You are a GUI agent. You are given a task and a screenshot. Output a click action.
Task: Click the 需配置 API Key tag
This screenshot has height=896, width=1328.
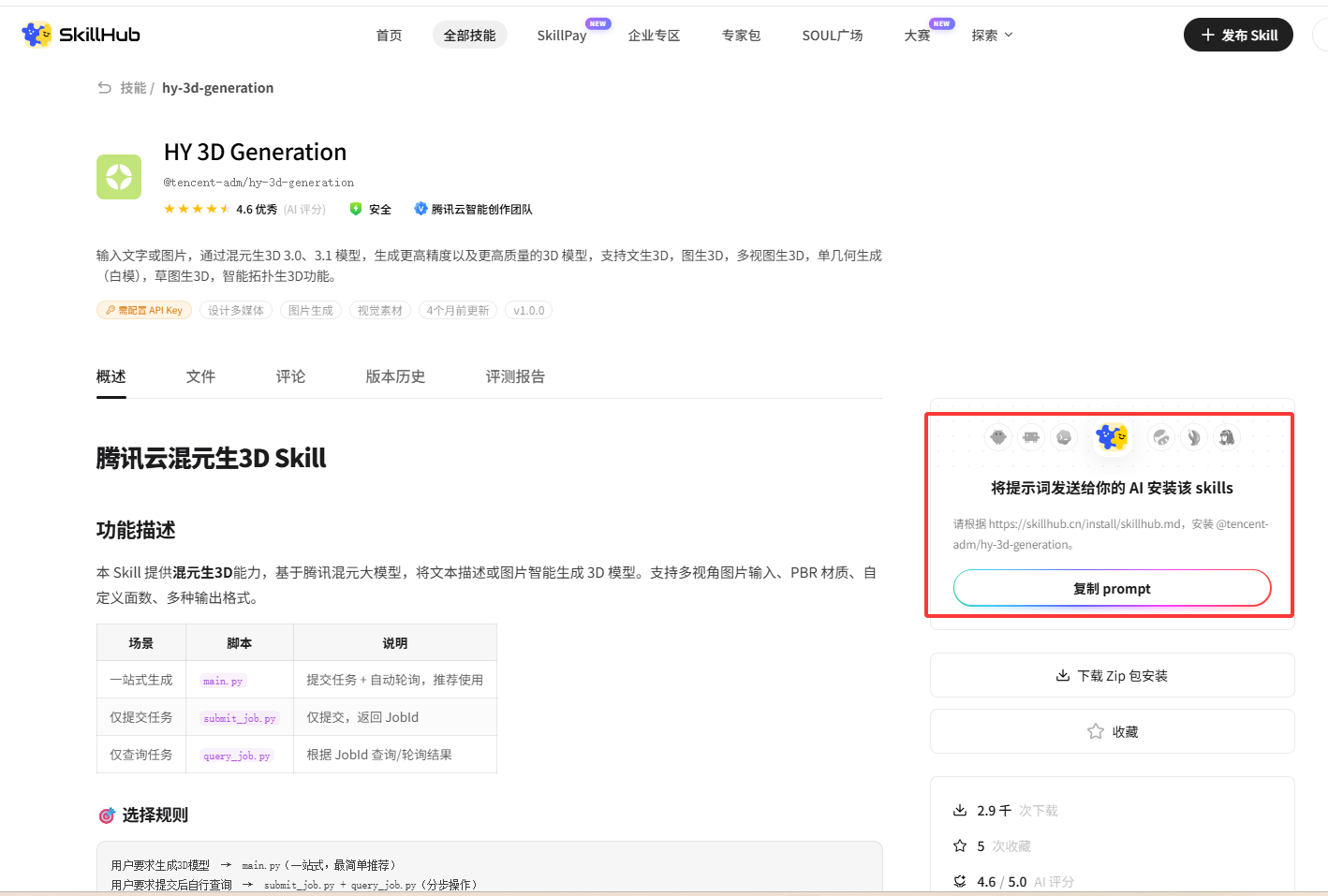[x=144, y=310]
